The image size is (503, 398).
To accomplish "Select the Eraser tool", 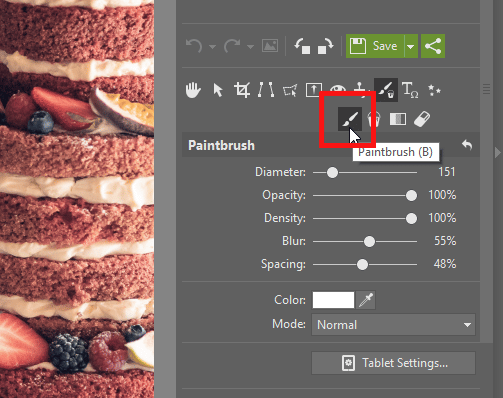I will 422,119.
